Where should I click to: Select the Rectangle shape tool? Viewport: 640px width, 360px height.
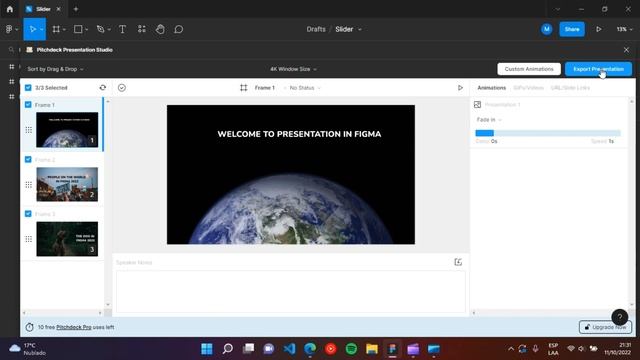tap(78, 29)
